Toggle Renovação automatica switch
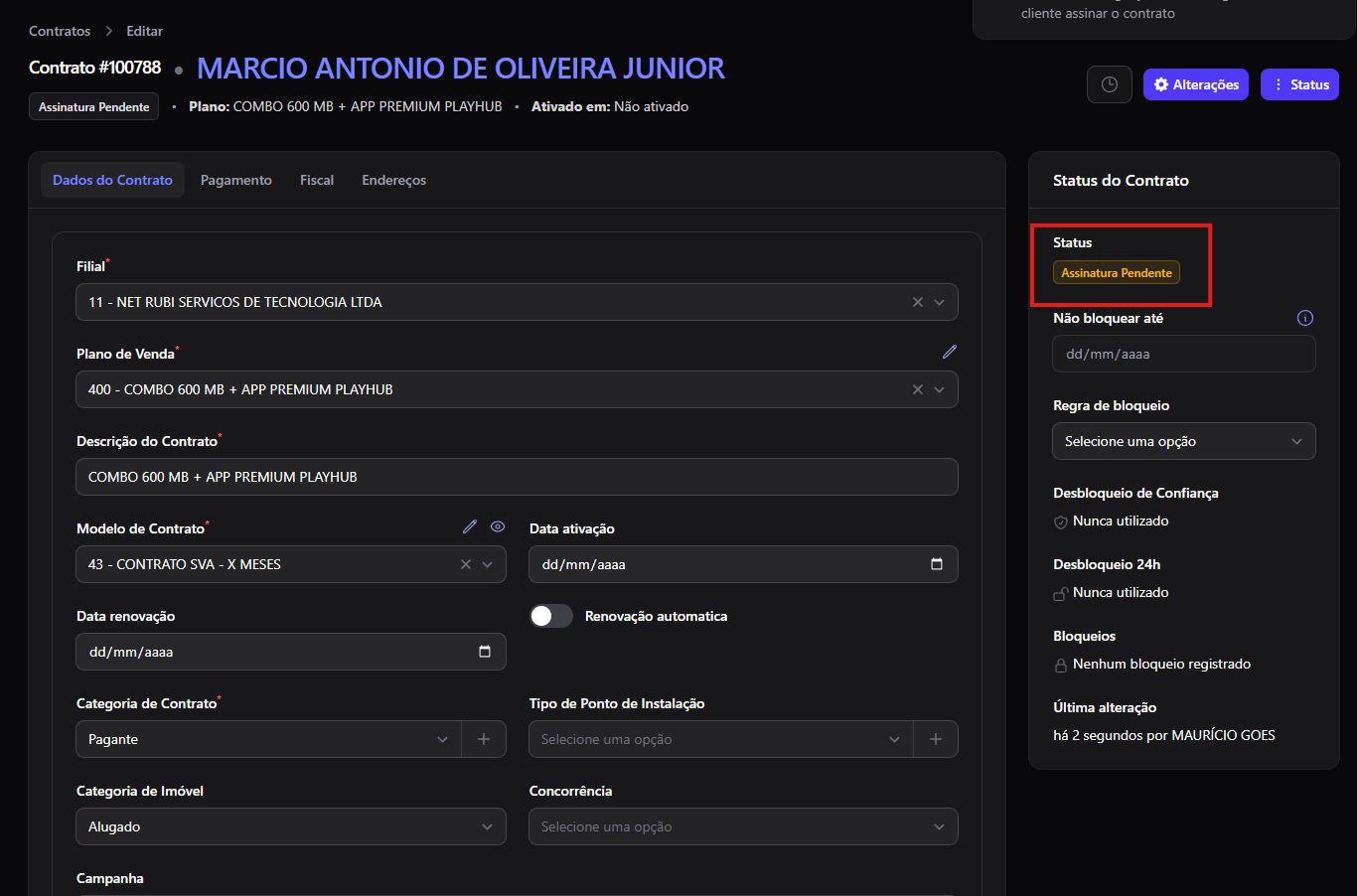Image resolution: width=1357 pixels, height=896 pixels. pyautogui.click(x=551, y=616)
